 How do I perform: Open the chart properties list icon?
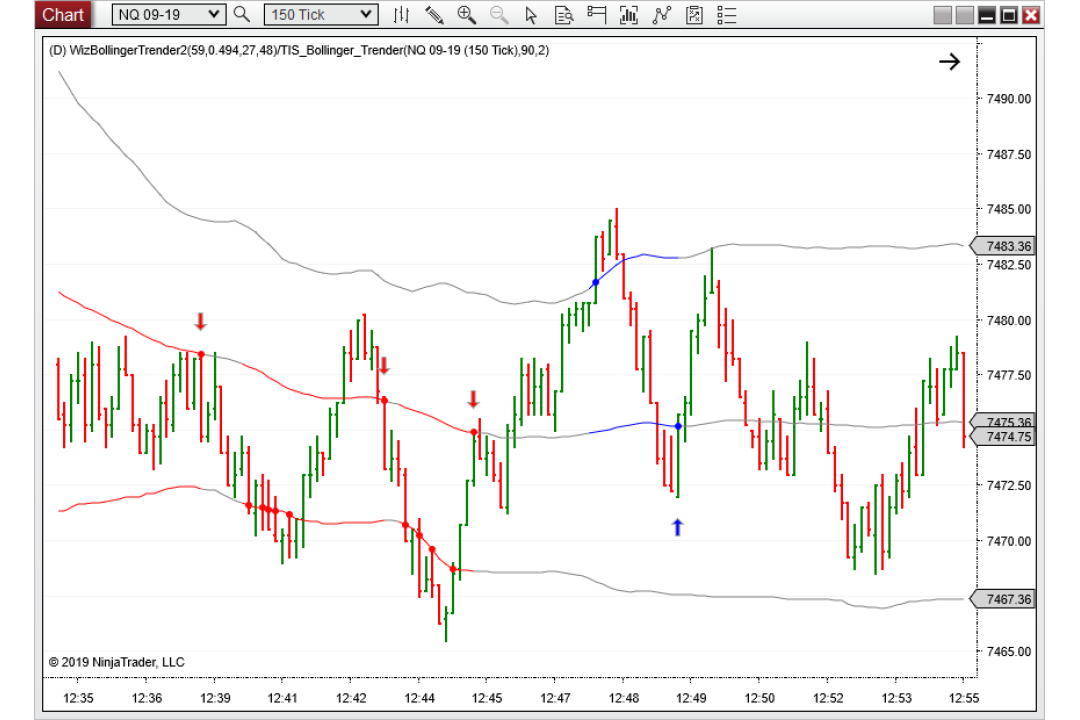727,14
